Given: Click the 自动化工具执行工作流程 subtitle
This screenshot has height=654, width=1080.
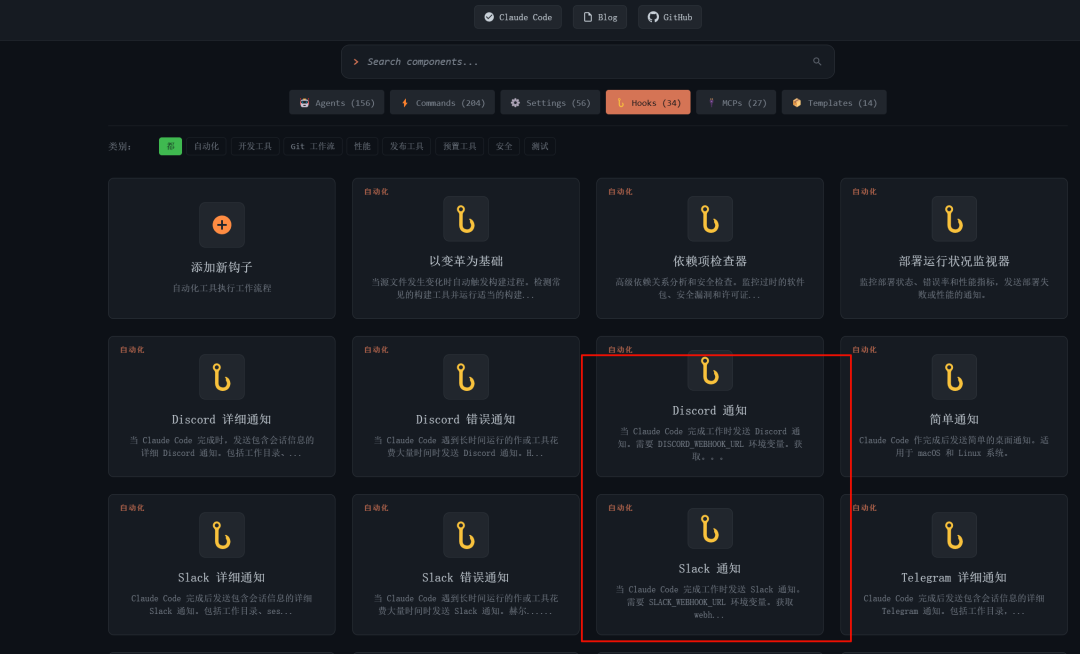Looking at the screenshot, I should pyautogui.click(x=222, y=288).
